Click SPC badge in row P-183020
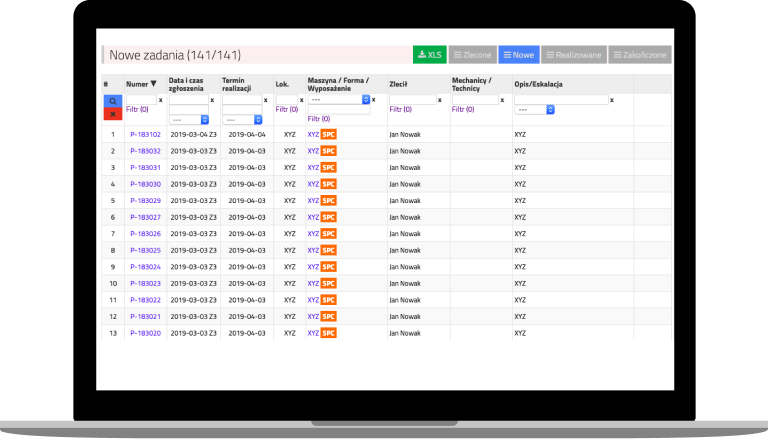This screenshot has width=768, height=439. click(329, 333)
